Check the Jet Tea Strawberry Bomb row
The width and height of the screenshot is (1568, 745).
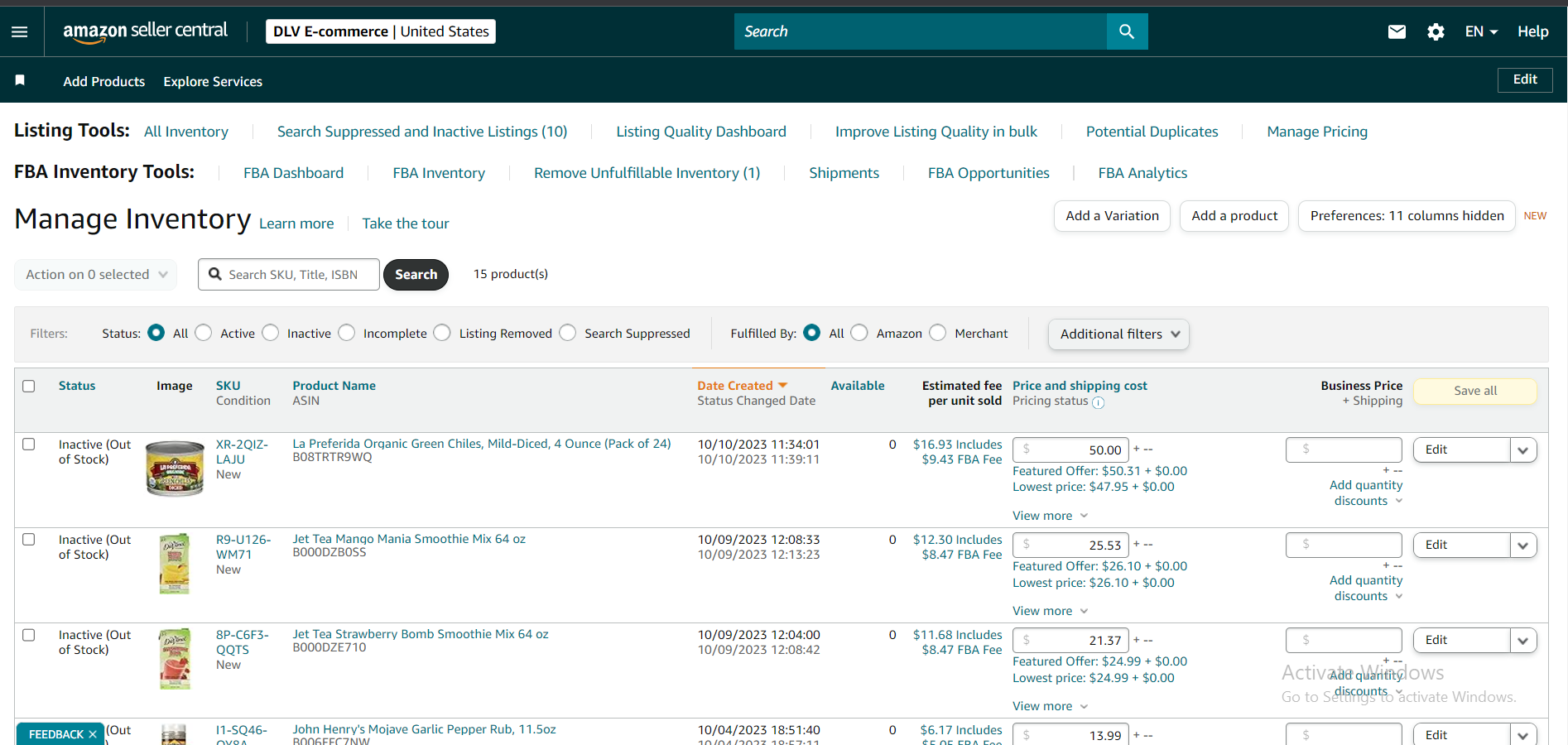pyautogui.click(x=29, y=635)
